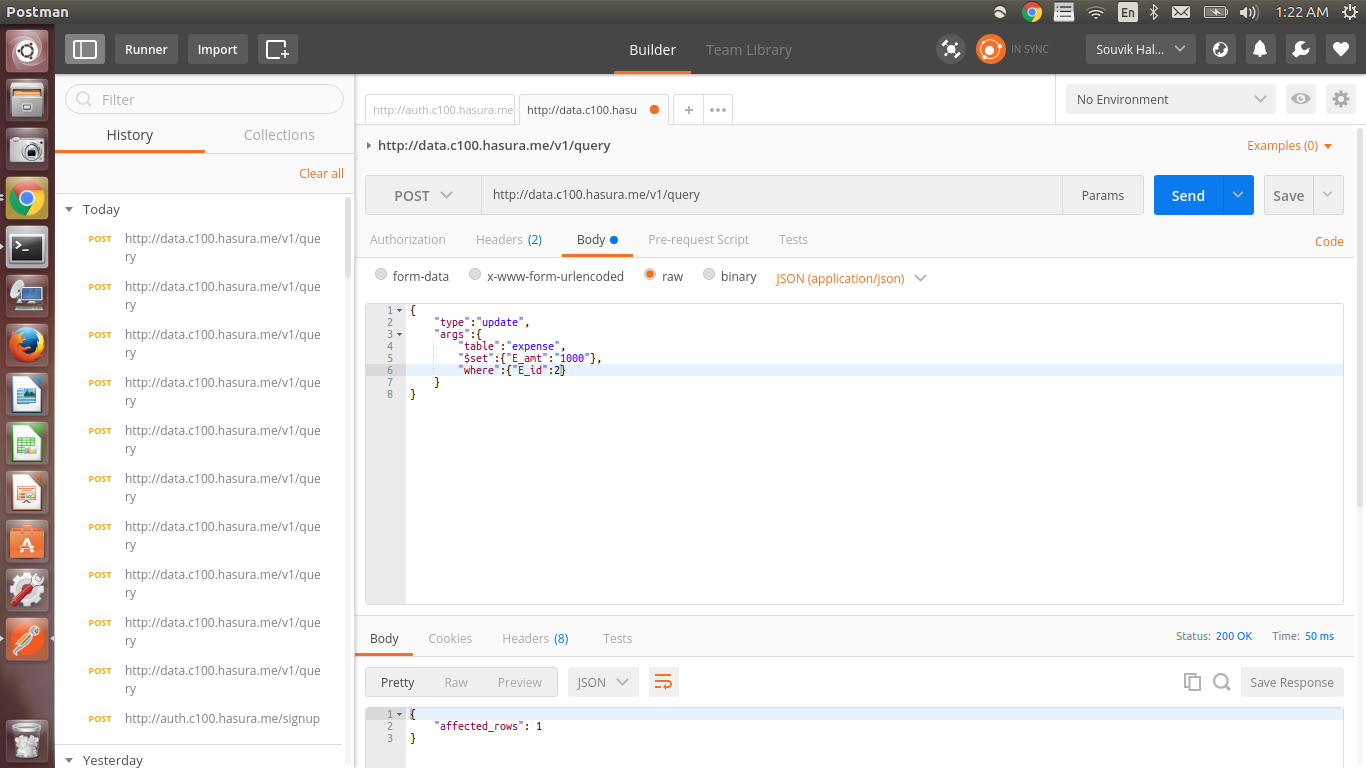Click the "200 OK" status text
Viewport: 1366px width, 768px height.
pos(1234,636)
